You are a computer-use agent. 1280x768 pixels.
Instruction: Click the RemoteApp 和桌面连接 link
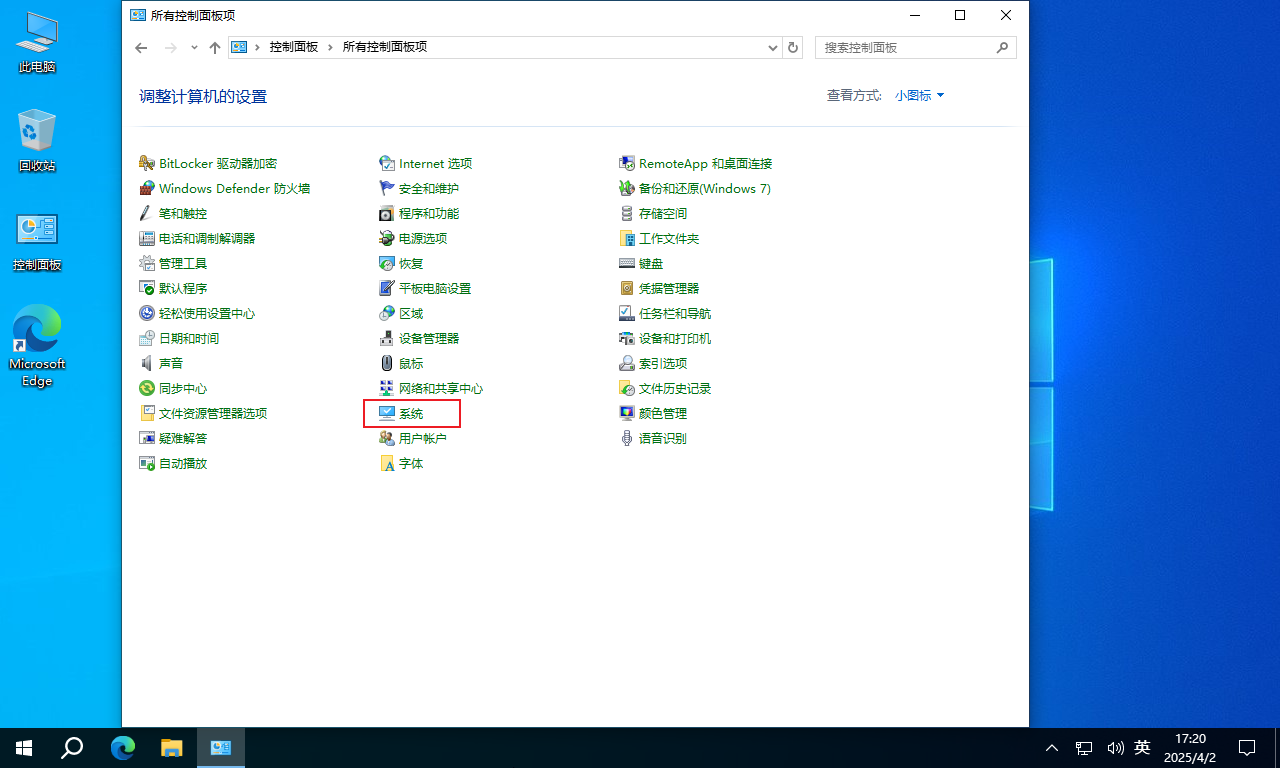pyautogui.click(x=705, y=163)
